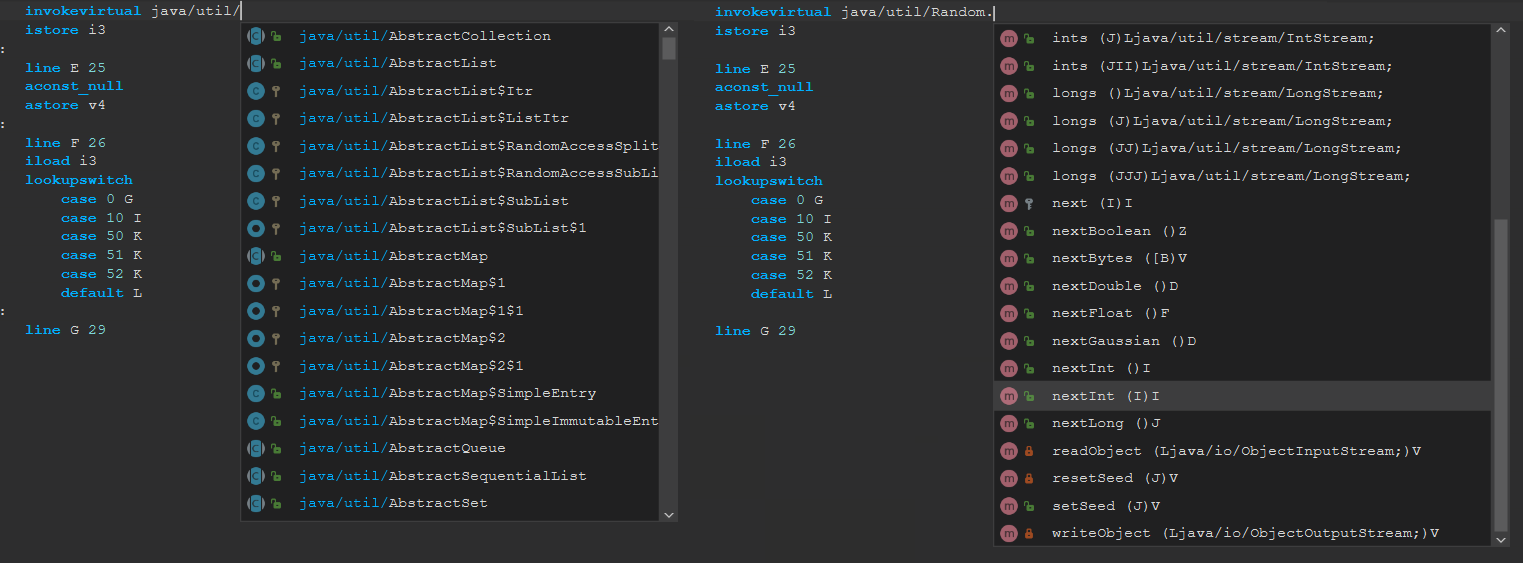
Task: Click anonymous class icon beside AbstractMap$1
Action: click(256, 283)
